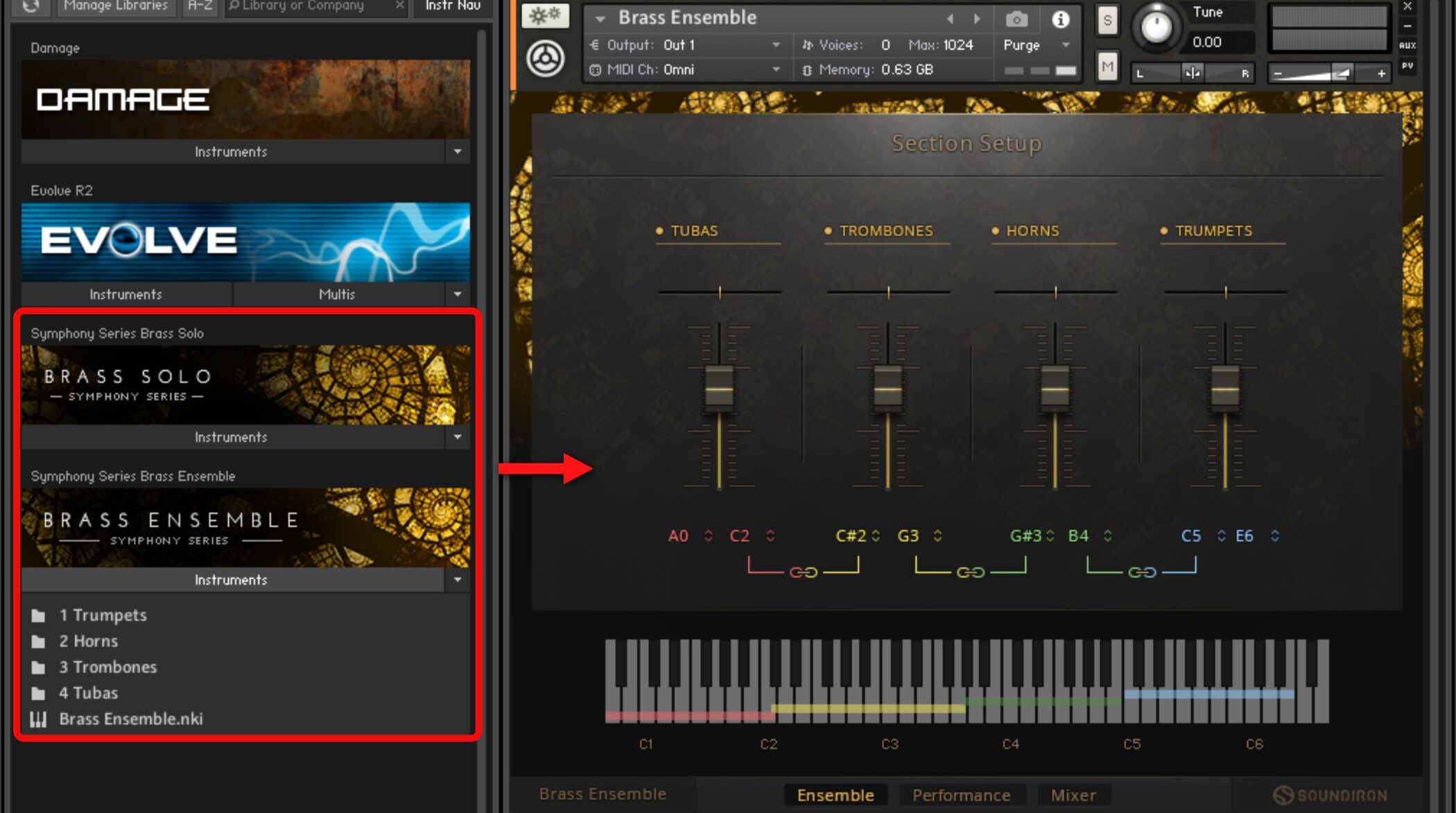1456x813 pixels.
Task: Toggle the TRUMPETS section on/off
Action: click(1163, 231)
